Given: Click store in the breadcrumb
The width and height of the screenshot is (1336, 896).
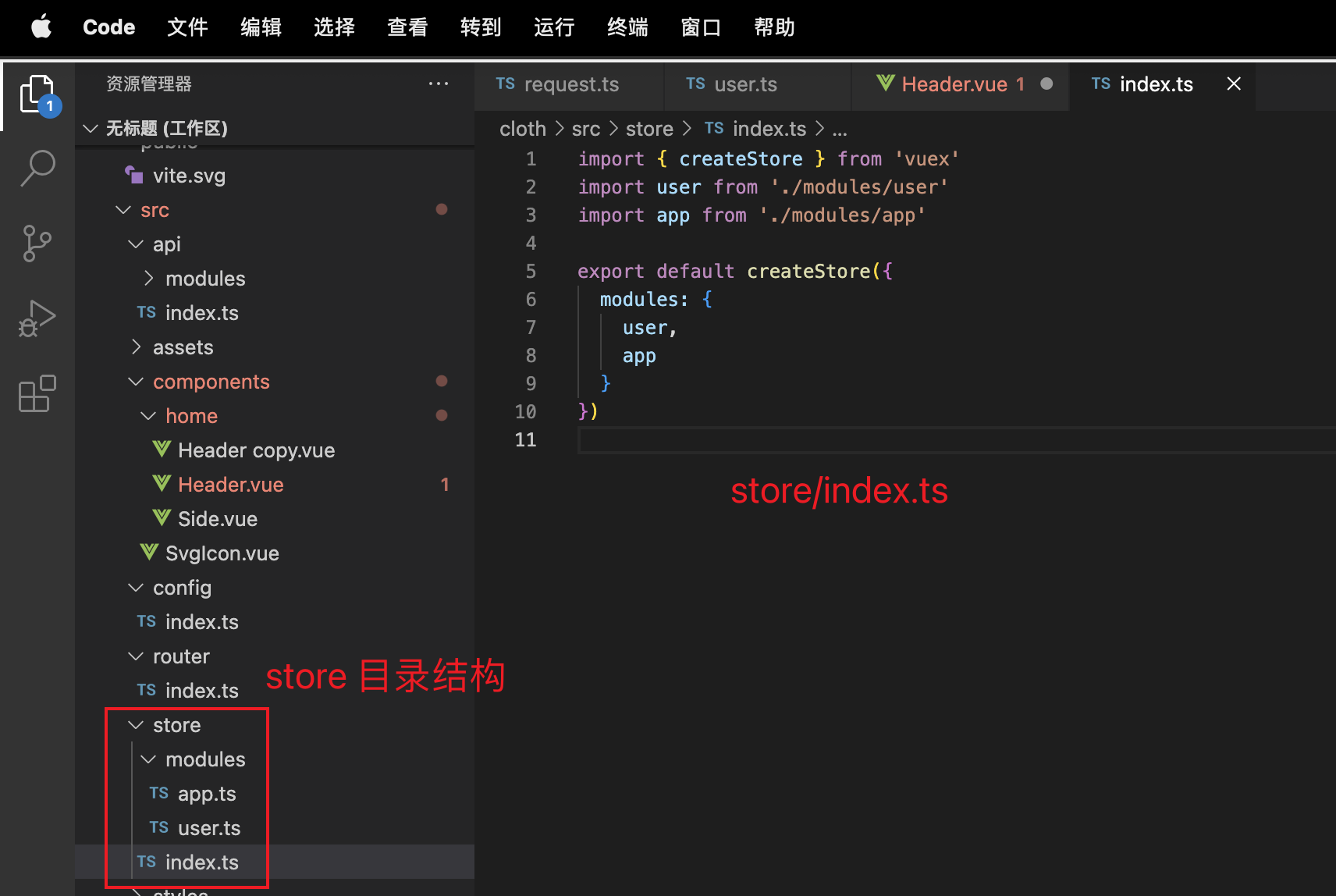Looking at the screenshot, I should [x=649, y=129].
